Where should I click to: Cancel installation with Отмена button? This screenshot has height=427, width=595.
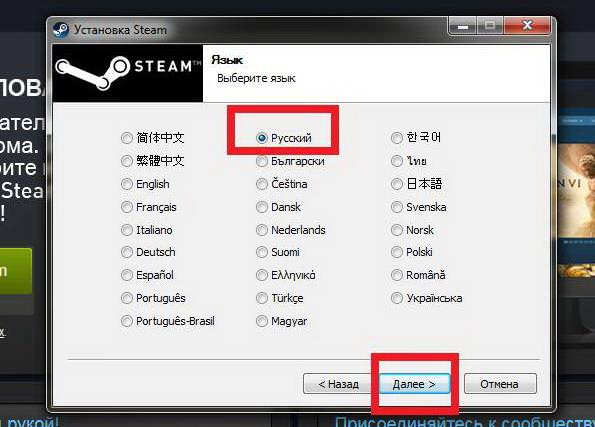point(500,384)
